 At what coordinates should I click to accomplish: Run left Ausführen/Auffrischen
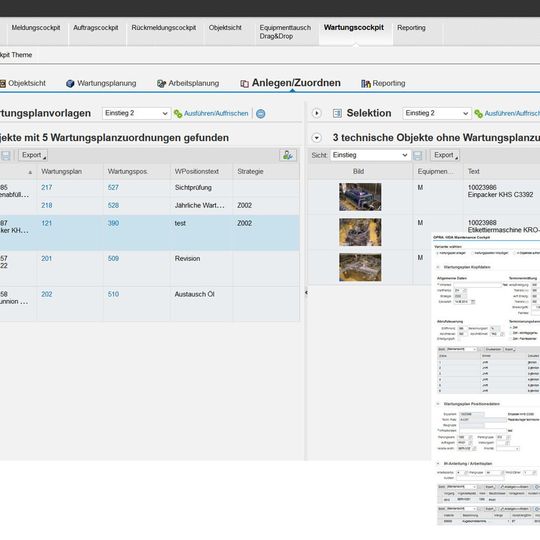(x=211, y=113)
